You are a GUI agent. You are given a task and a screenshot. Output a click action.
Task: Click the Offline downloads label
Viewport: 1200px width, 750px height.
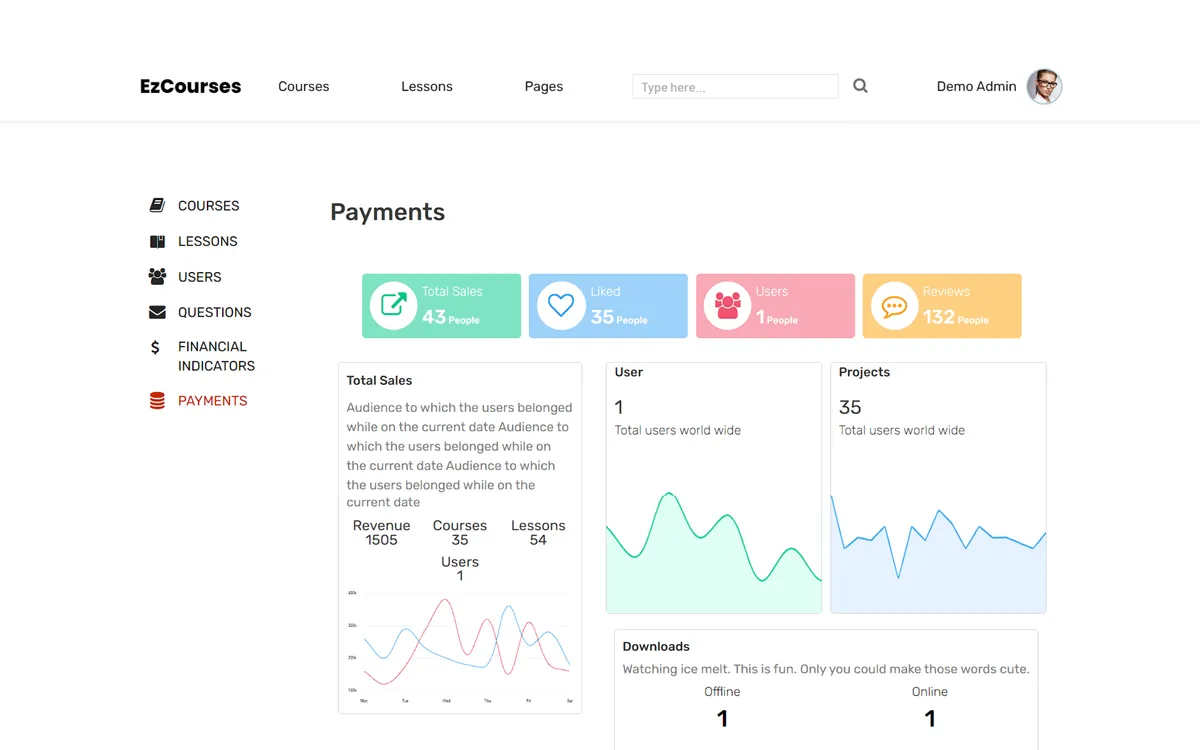point(722,692)
